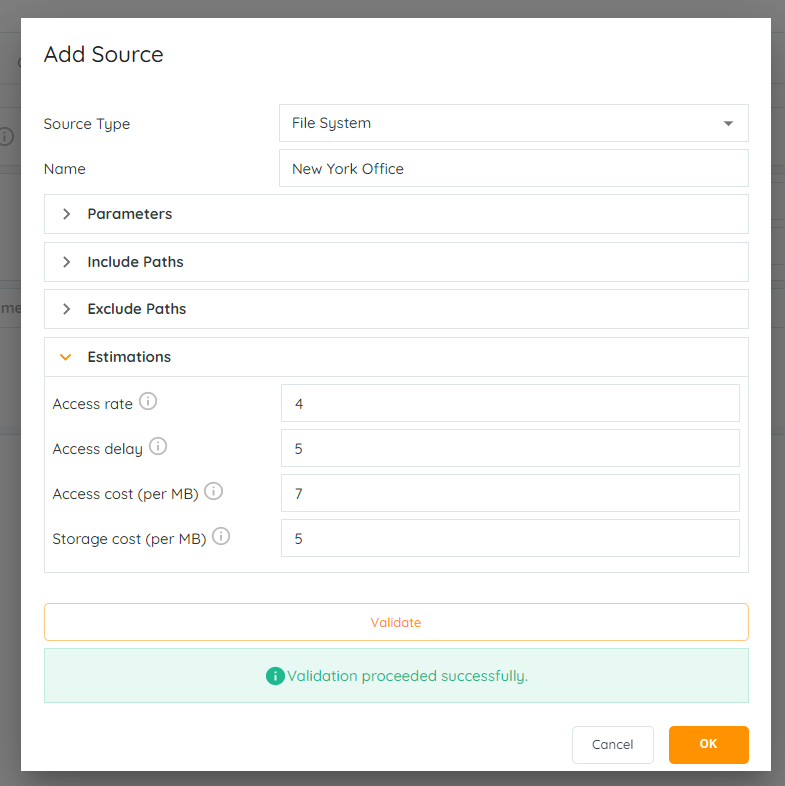Click the Access cost info icon

pyautogui.click(x=214, y=491)
